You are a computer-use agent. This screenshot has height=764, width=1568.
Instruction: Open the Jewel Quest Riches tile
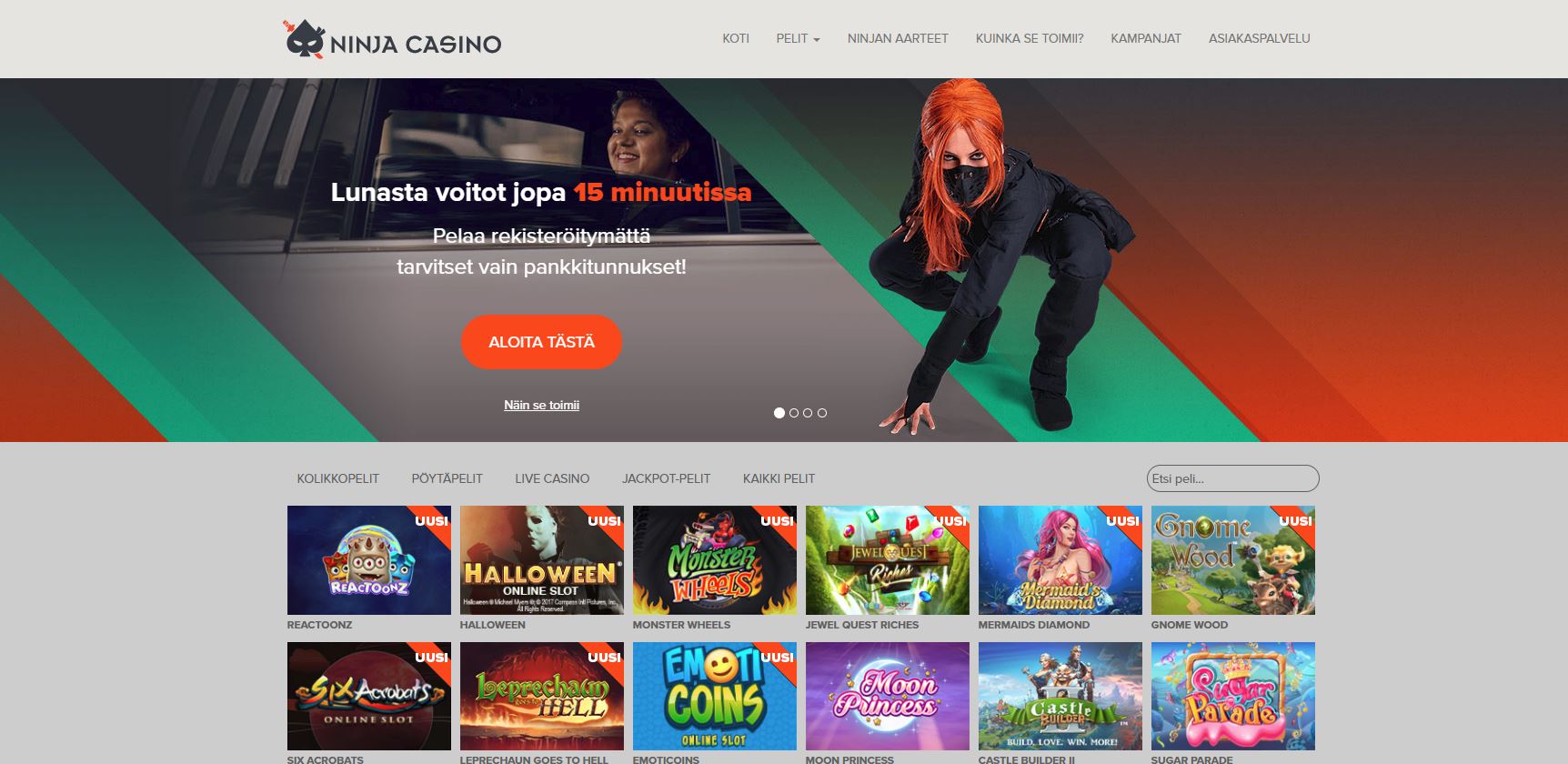tap(887, 560)
